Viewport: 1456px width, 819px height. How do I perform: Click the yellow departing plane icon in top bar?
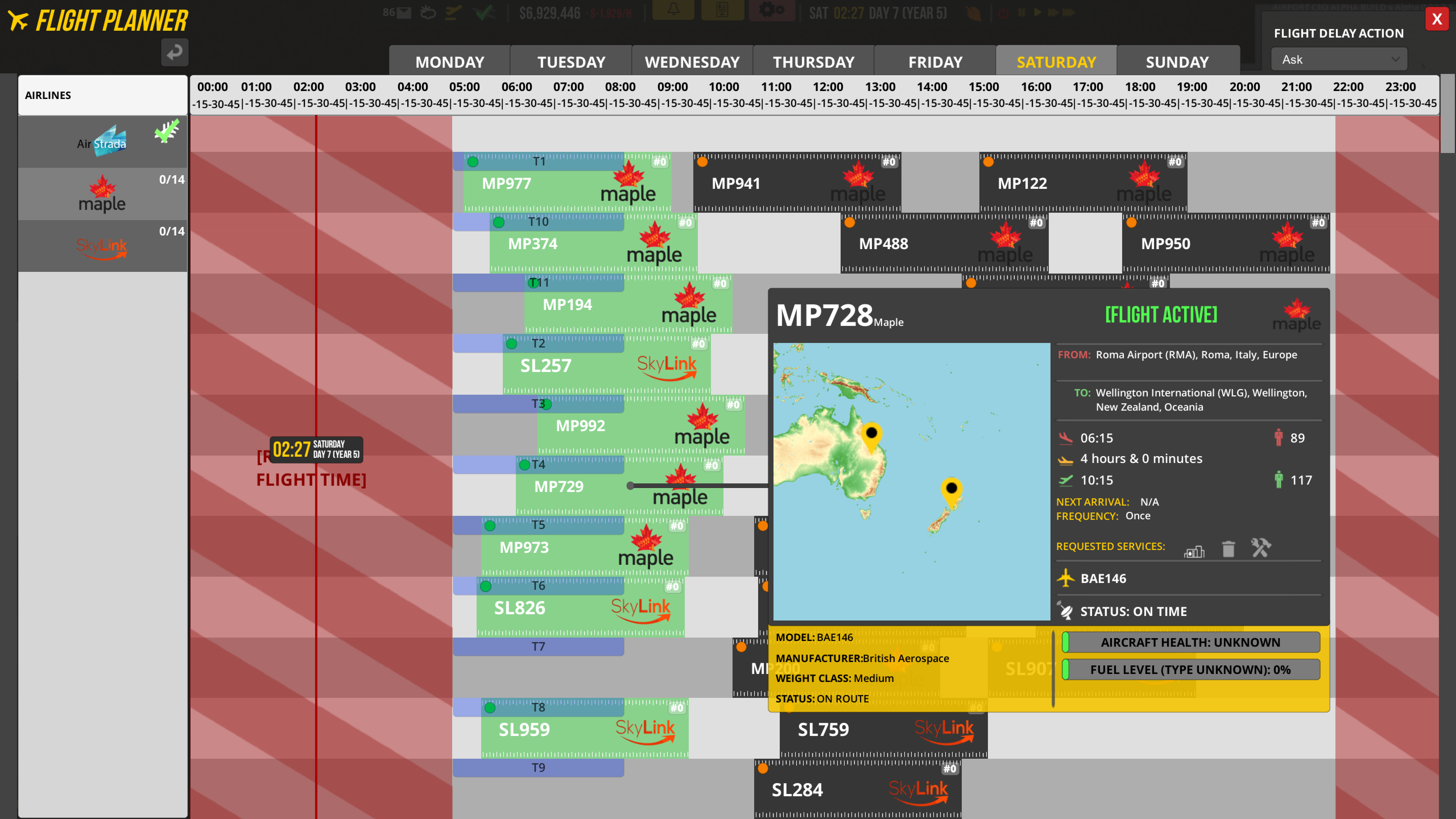pyautogui.click(x=453, y=13)
